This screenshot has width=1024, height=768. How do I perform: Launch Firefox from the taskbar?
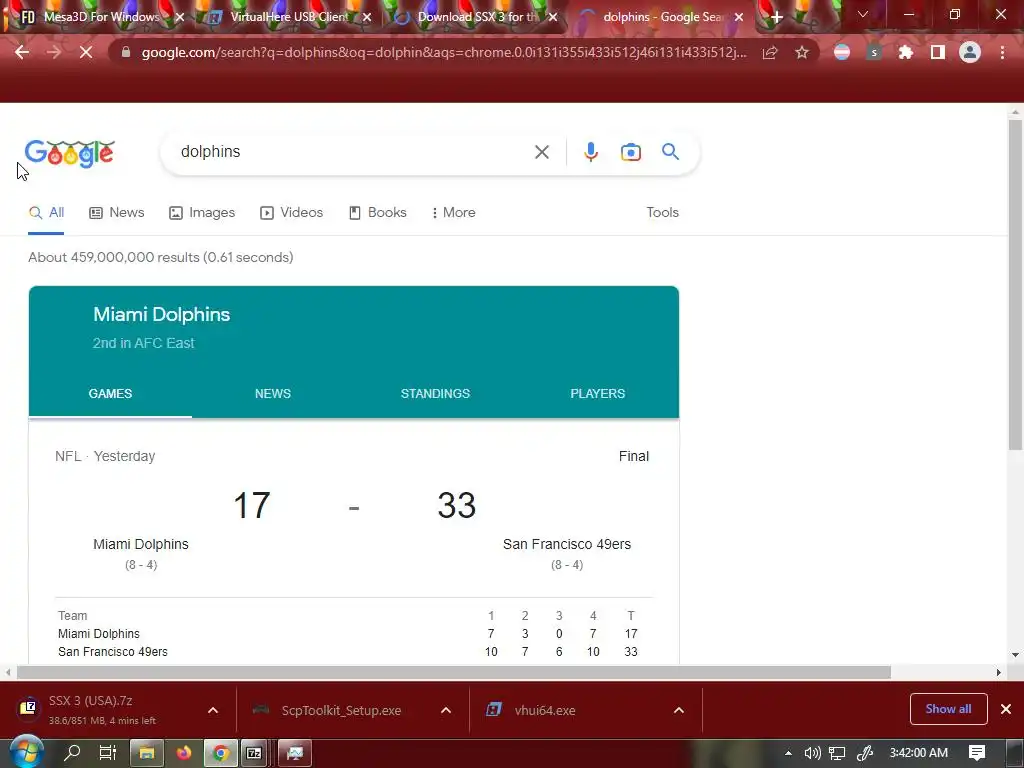click(x=184, y=753)
